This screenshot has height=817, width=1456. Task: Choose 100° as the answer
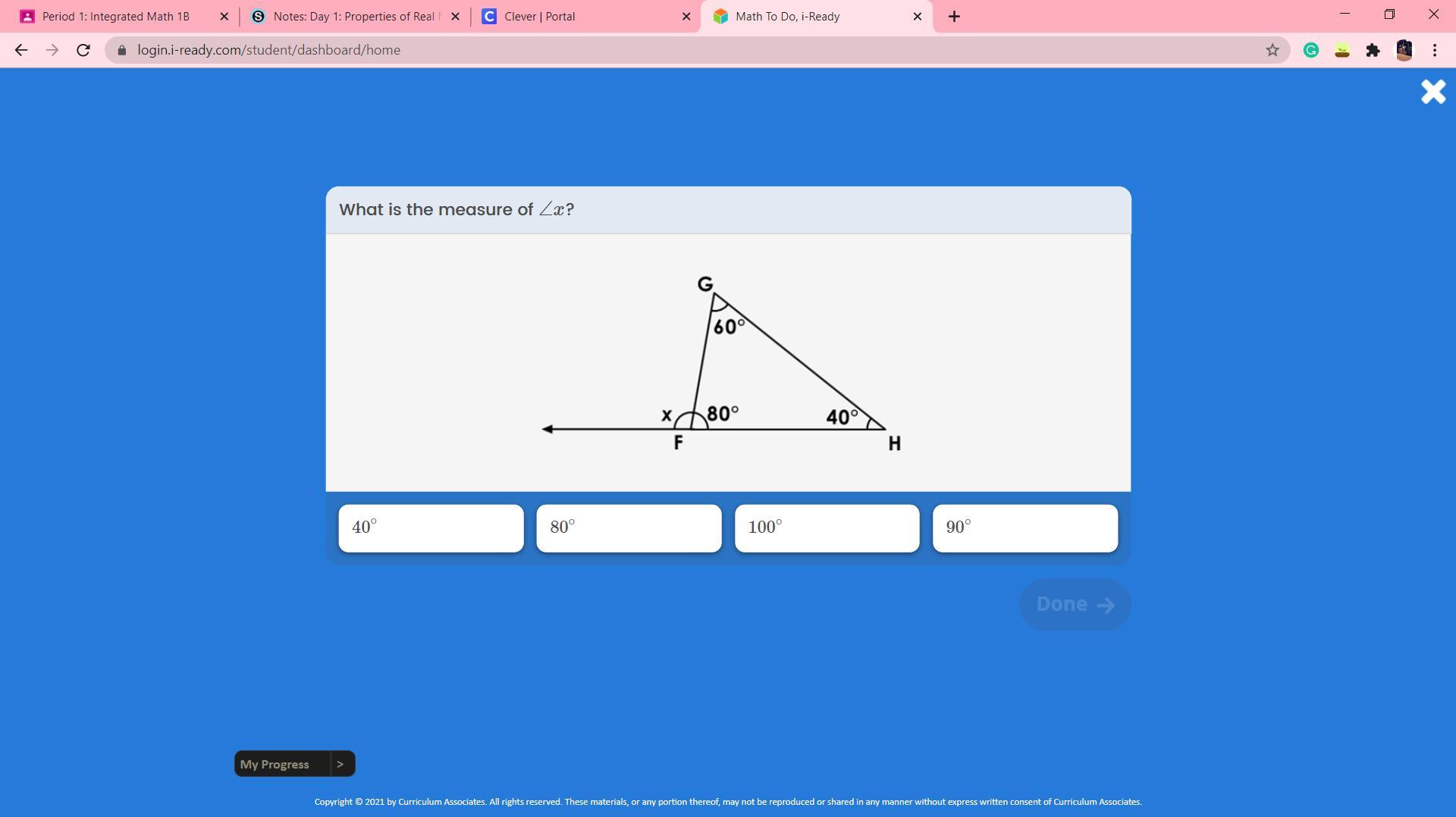[827, 528]
